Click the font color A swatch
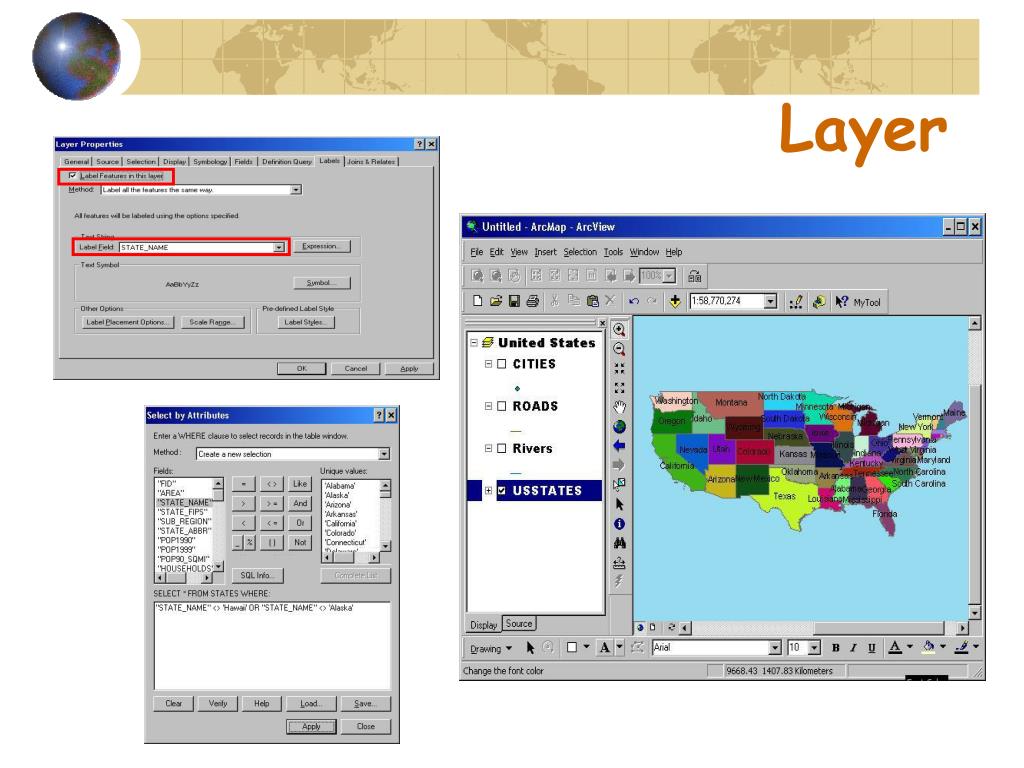1024x768 pixels. coord(895,647)
